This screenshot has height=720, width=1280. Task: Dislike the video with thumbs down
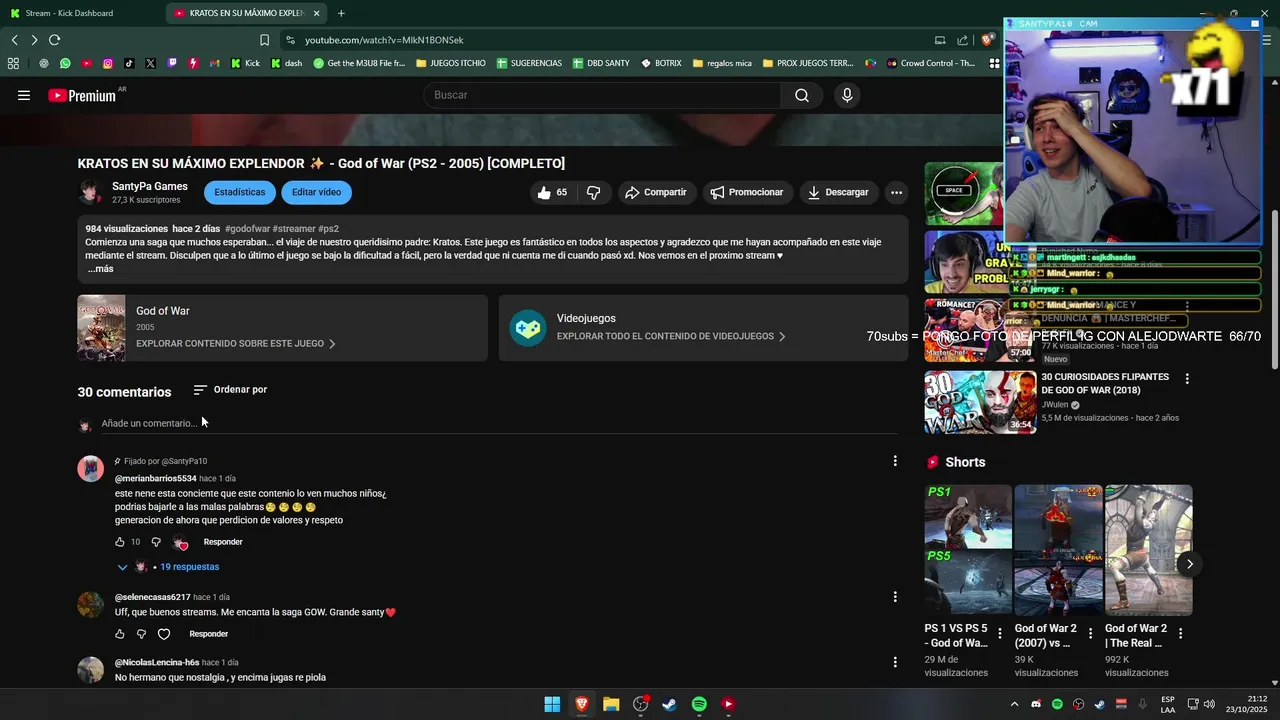pos(593,192)
